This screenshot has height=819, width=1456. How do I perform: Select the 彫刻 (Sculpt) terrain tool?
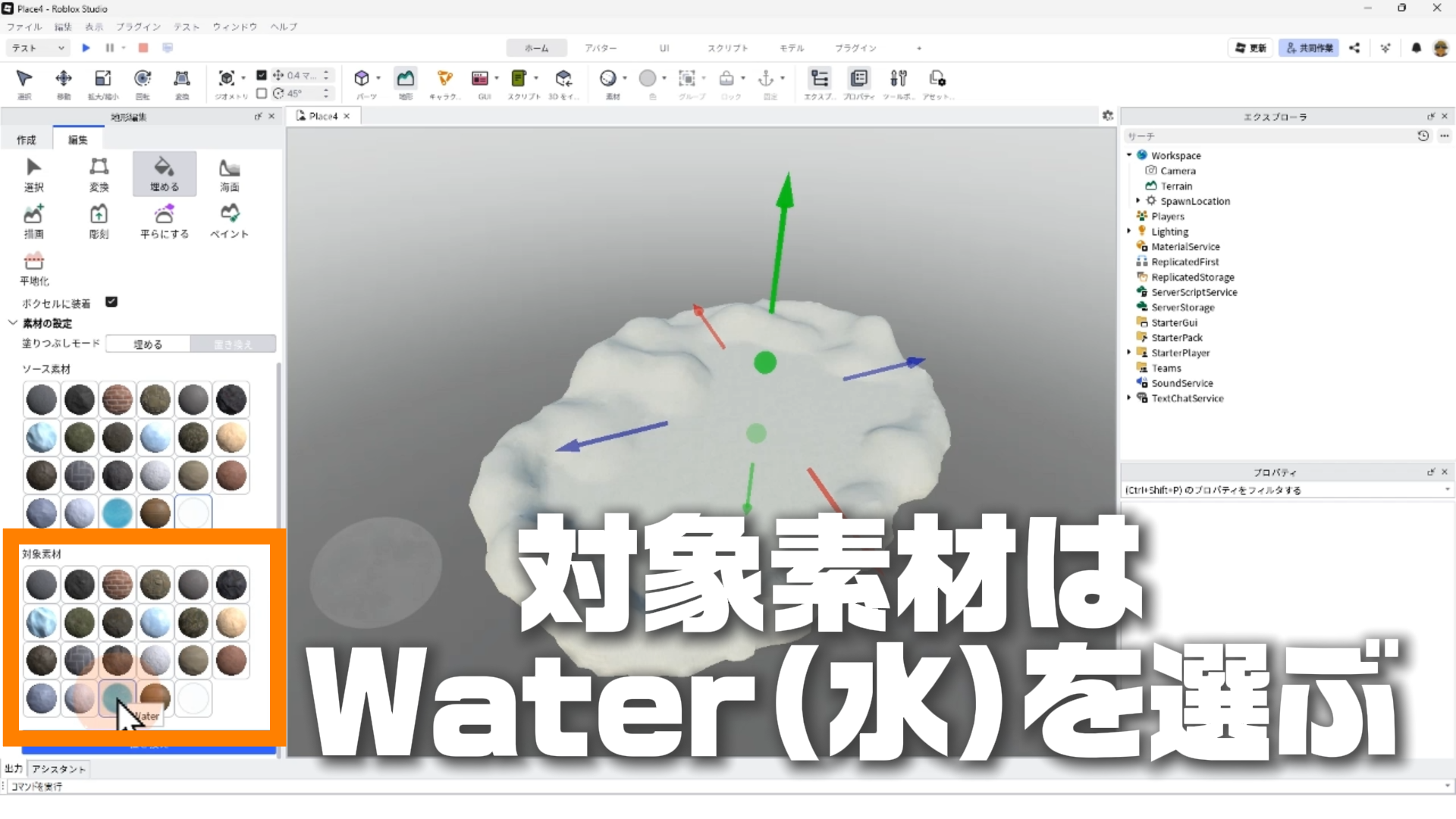[99, 221]
